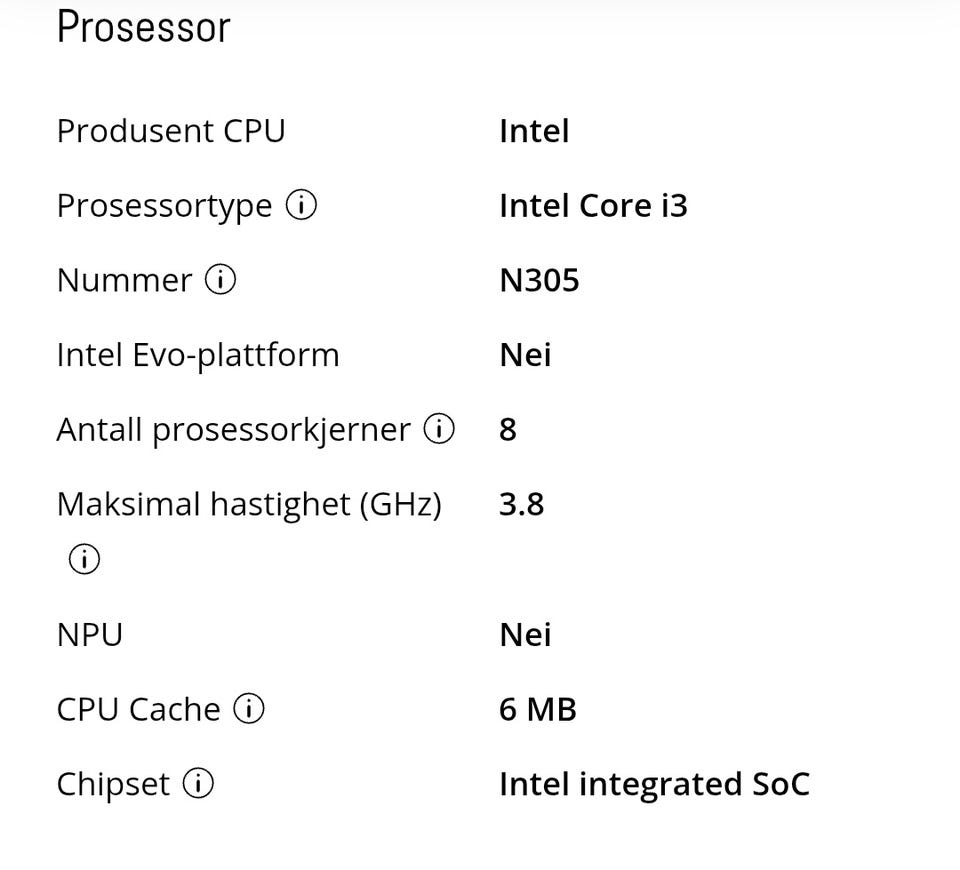Viewport: 960px width, 870px height.
Task: Open the info icon beside Prosessortype
Action: (301, 206)
